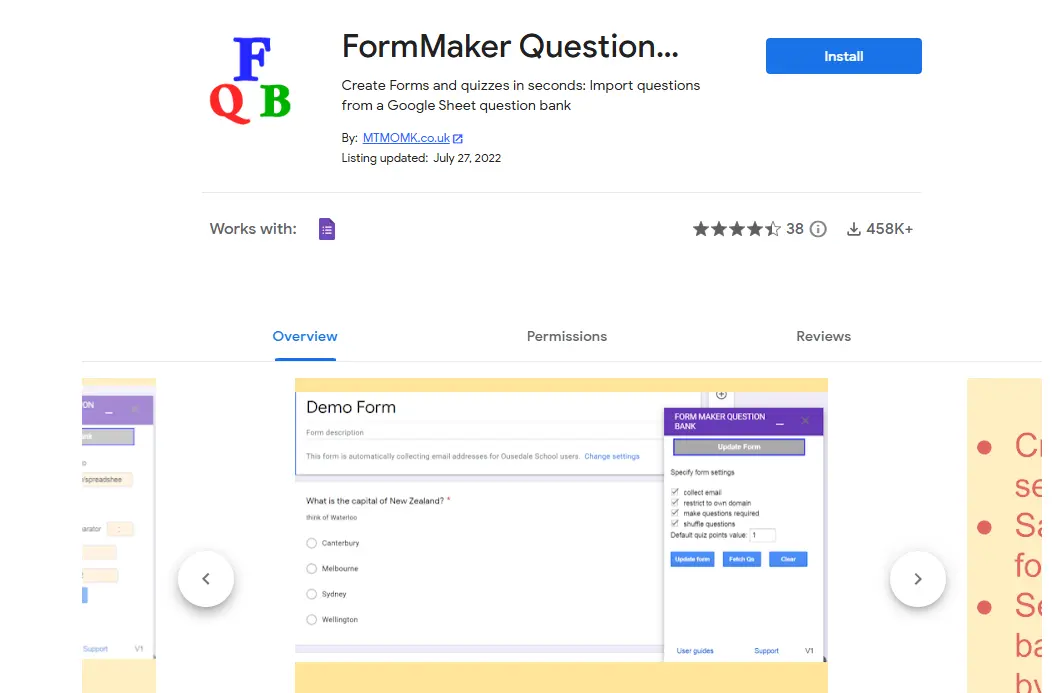The width and height of the screenshot is (1063, 693).
Task: Toggle the shuffle questions checkbox
Action: (x=675, y=524)
